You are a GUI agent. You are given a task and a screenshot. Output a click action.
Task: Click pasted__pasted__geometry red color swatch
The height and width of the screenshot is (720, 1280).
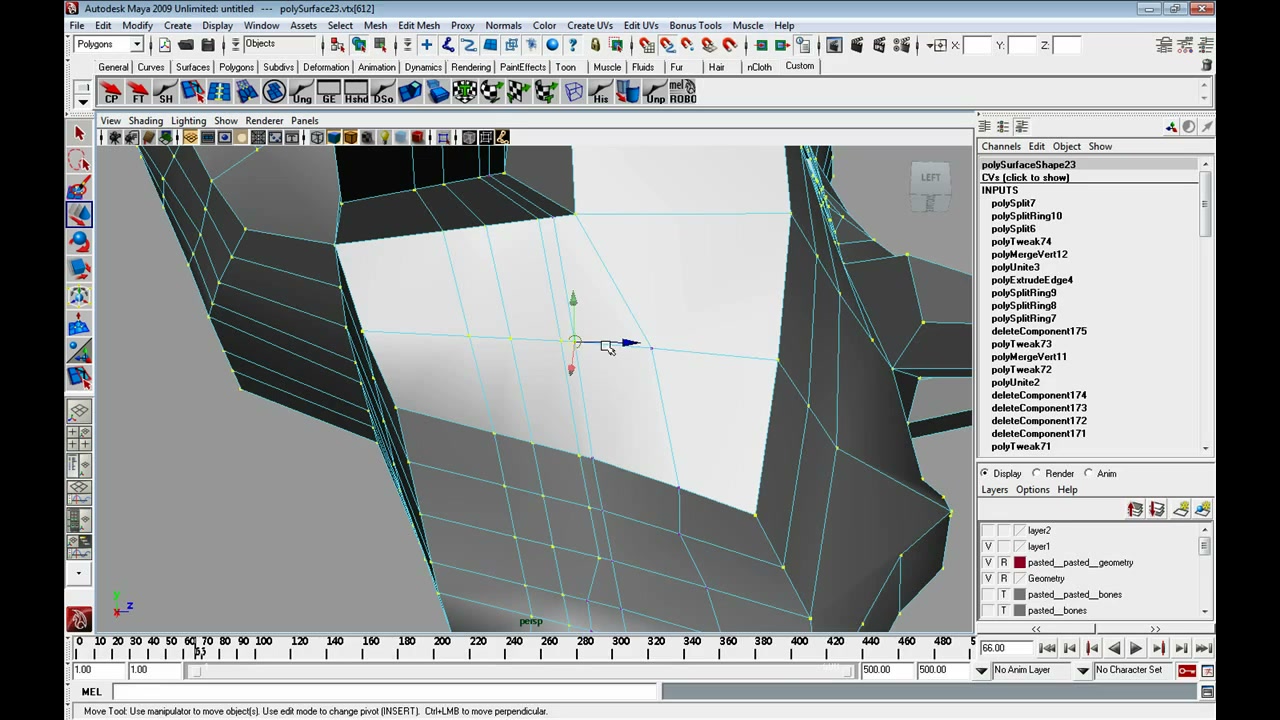[1020, 563]
